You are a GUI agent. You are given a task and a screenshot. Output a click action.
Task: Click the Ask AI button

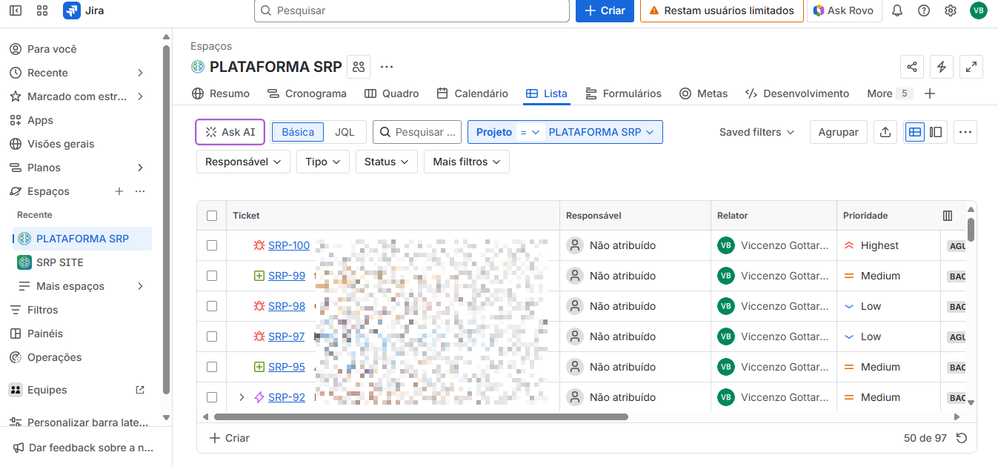[230, 132]
